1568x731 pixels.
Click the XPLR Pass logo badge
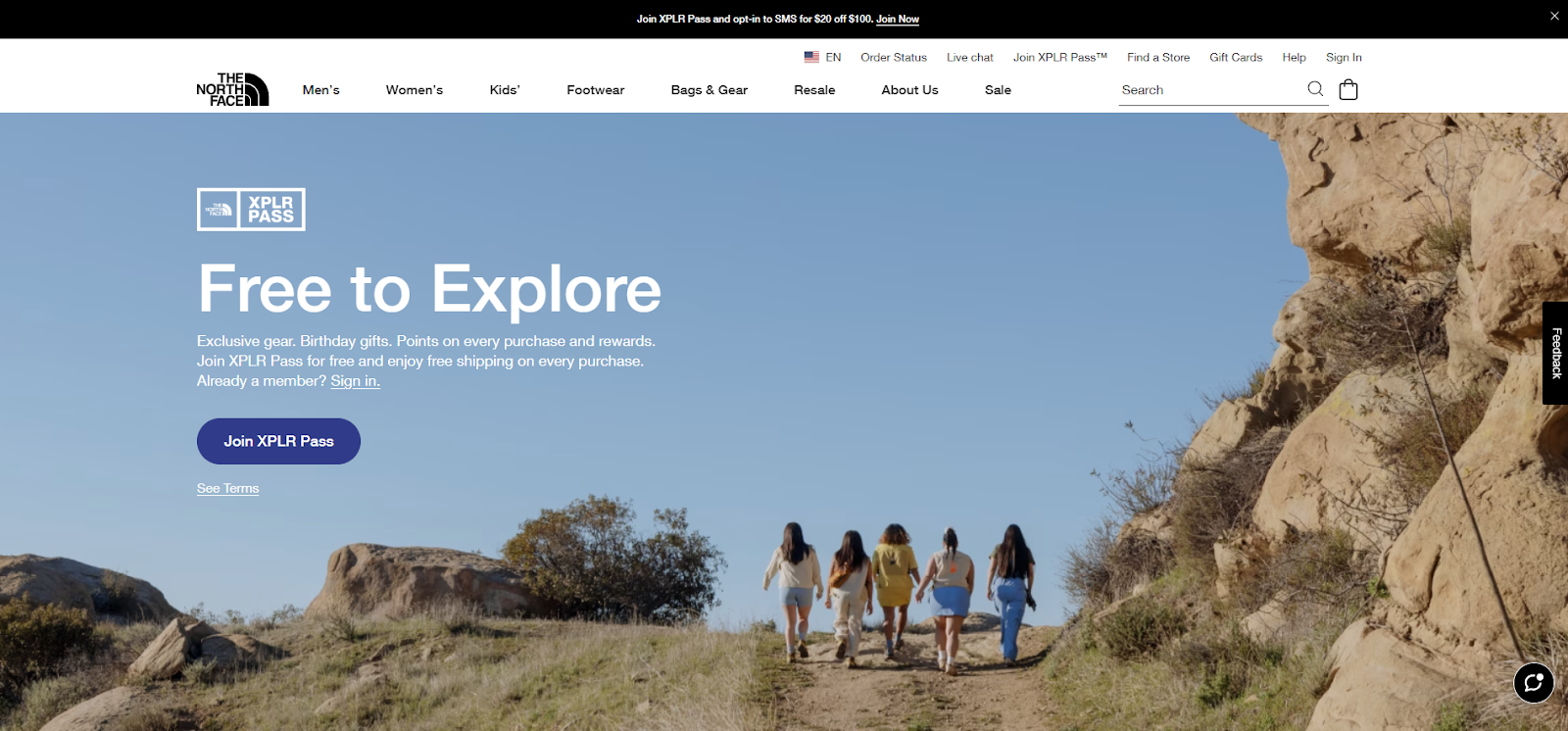(251, 210)
